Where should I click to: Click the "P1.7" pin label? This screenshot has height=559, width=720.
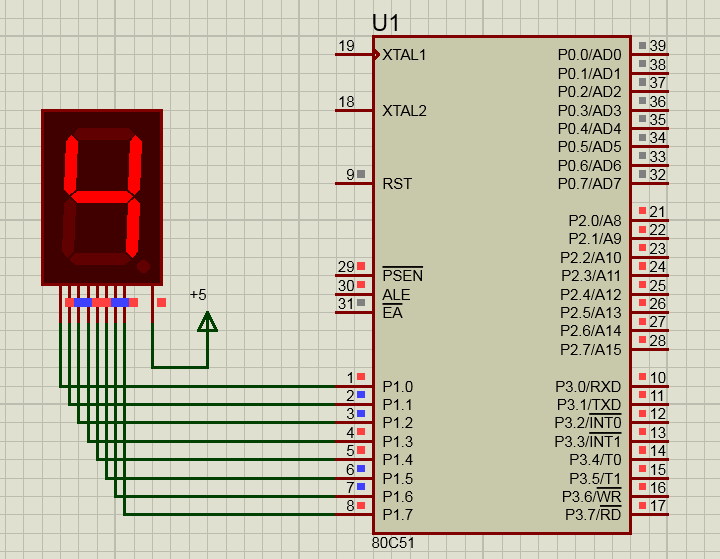click(x=398, y=515)
